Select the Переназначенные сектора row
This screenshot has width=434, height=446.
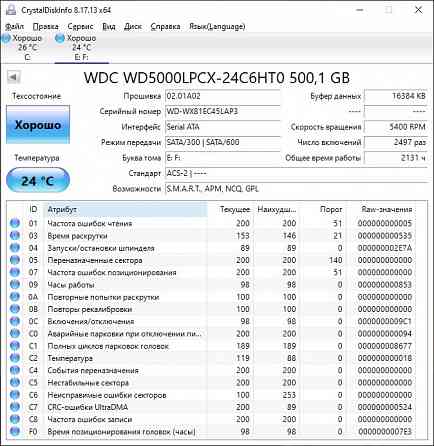coord(212,260)
